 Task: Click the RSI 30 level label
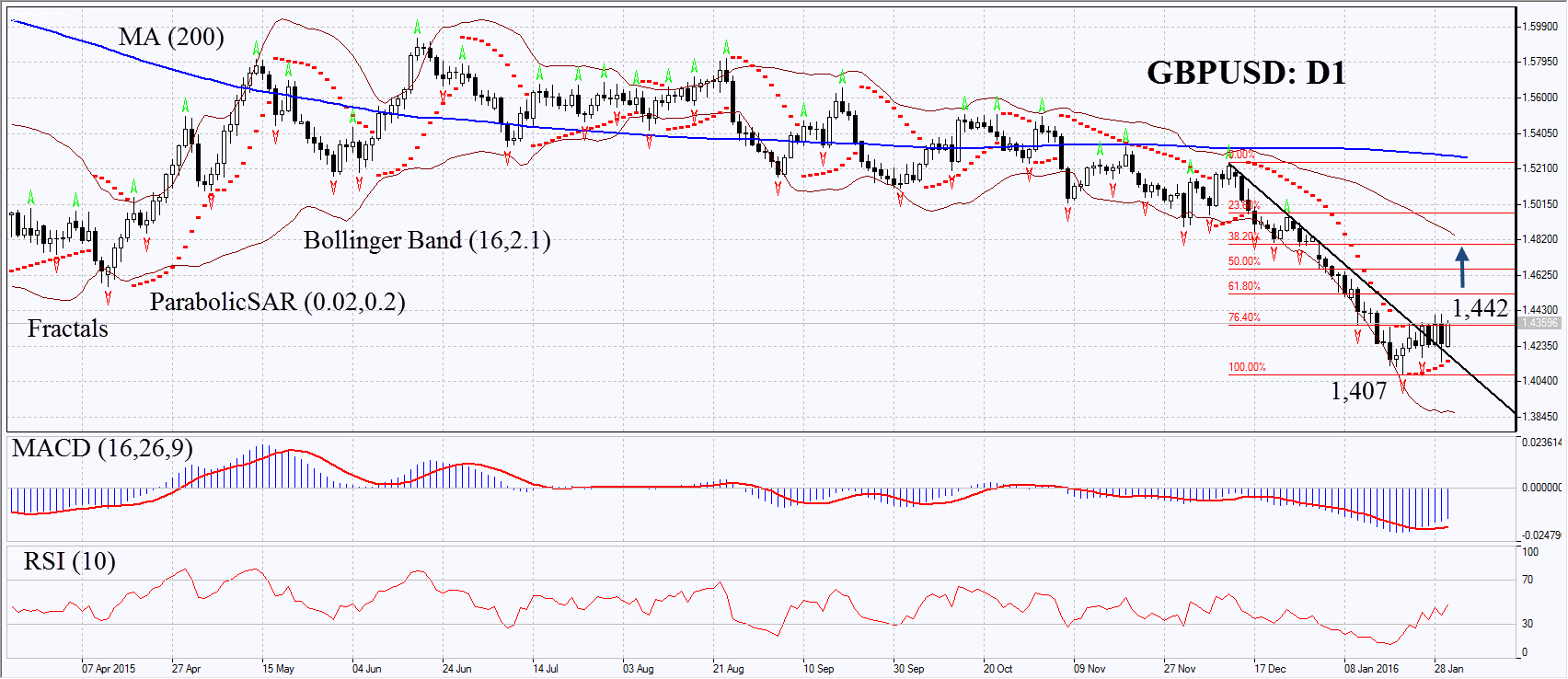click(x=1528, y=624)
